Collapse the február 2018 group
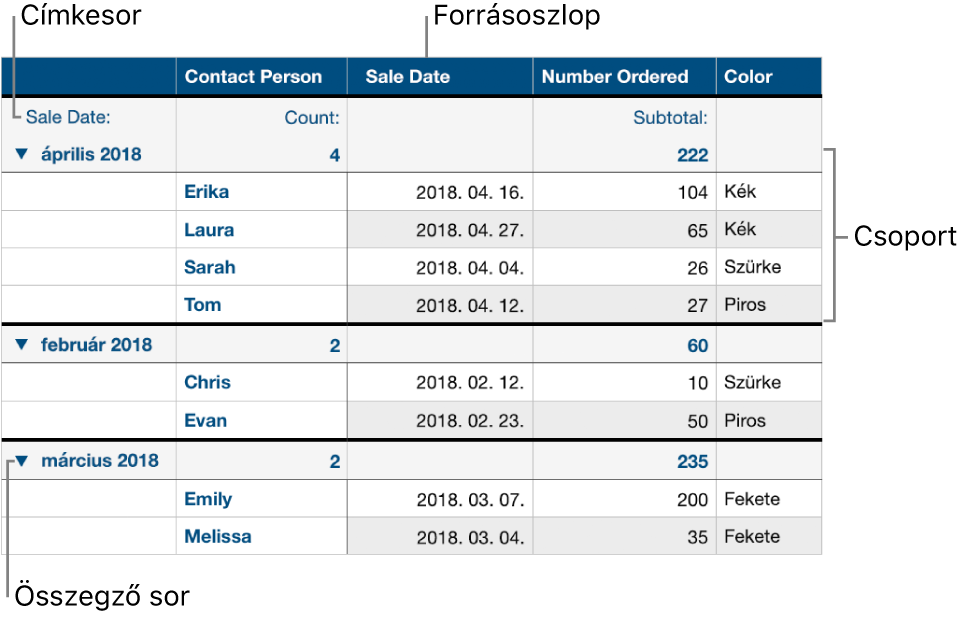 22,344
